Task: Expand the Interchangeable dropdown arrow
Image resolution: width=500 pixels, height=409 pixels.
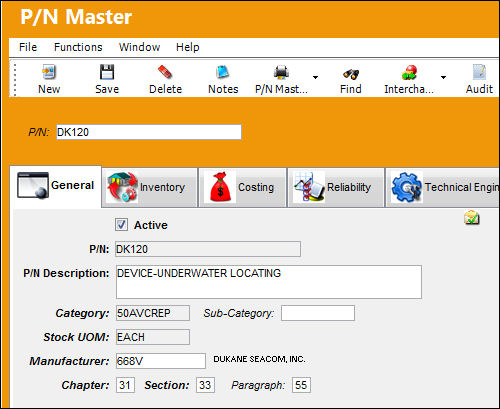Action: [443, 77]
